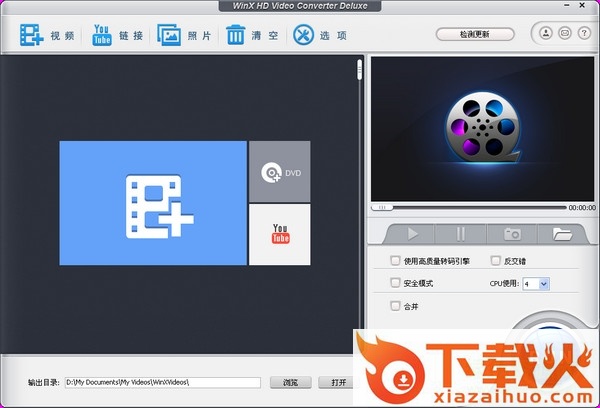Click the trash can clear-list icon
Image resolution: width=600 pixels, height=408 pixels.
236,35
